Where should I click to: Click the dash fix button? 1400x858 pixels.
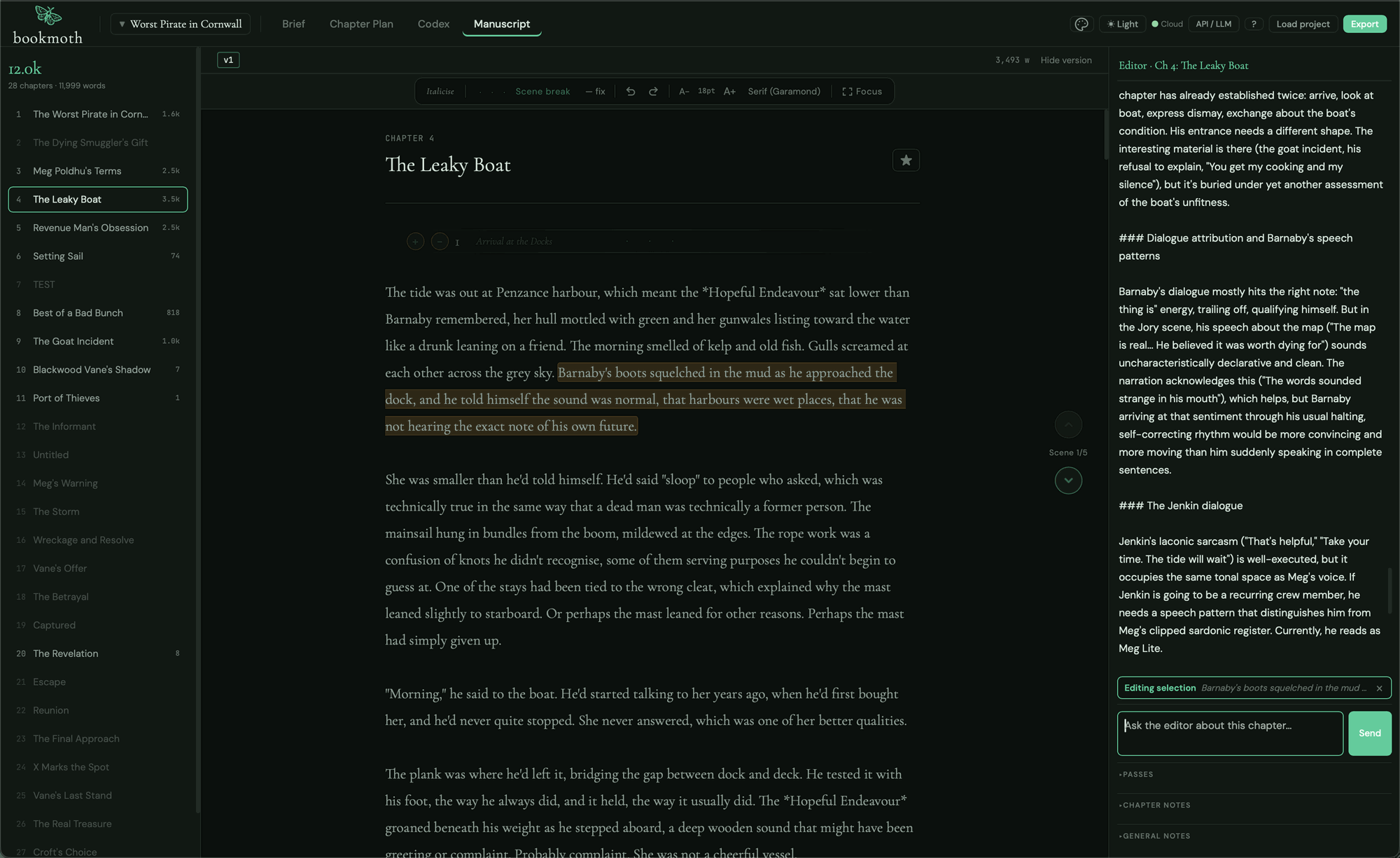coord(595,91)
